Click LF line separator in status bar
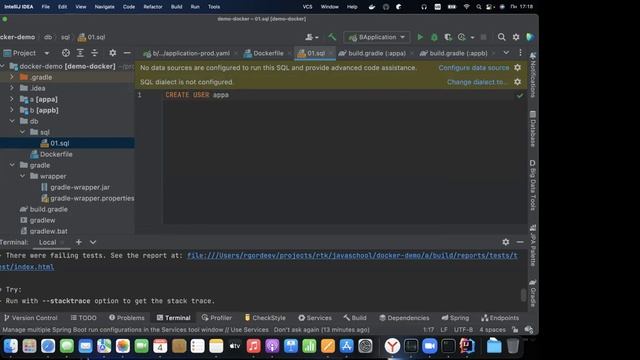This screenshot has height=360, width=640. (x=444, y=330)
